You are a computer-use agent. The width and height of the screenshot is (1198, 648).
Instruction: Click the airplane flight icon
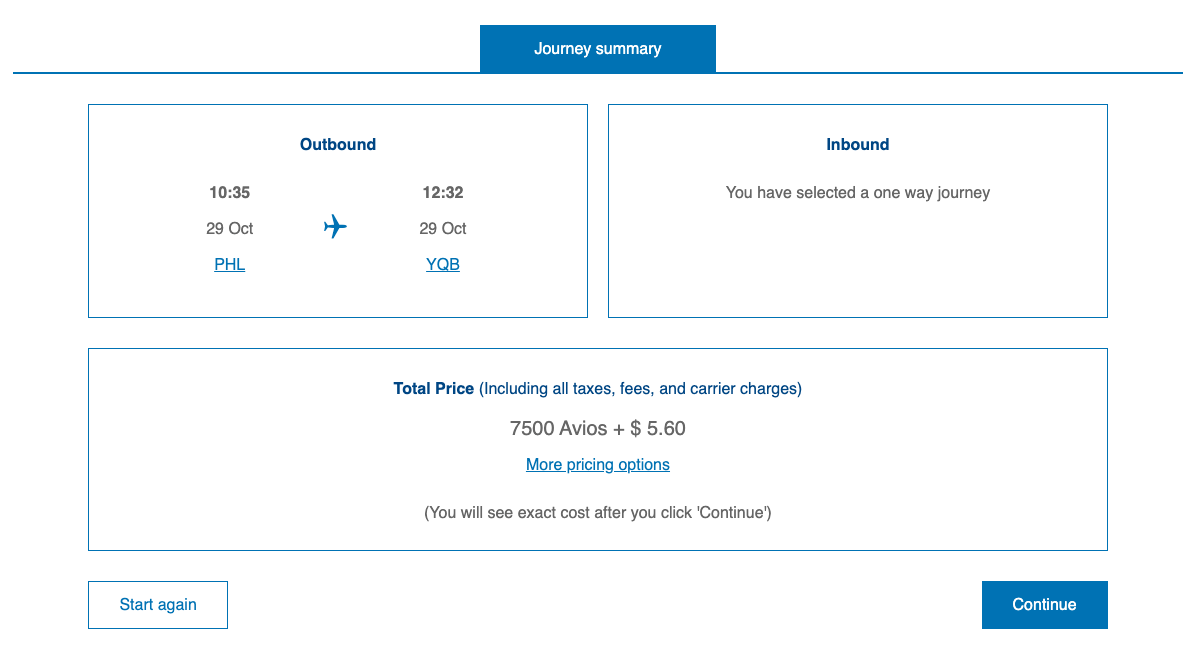[334, 227]
